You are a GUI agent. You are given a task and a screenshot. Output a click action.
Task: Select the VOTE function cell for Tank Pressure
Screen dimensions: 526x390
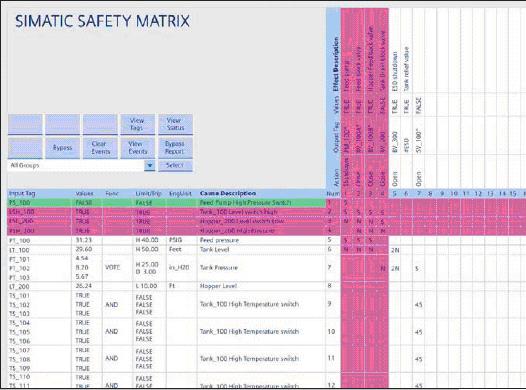(112, 268)
